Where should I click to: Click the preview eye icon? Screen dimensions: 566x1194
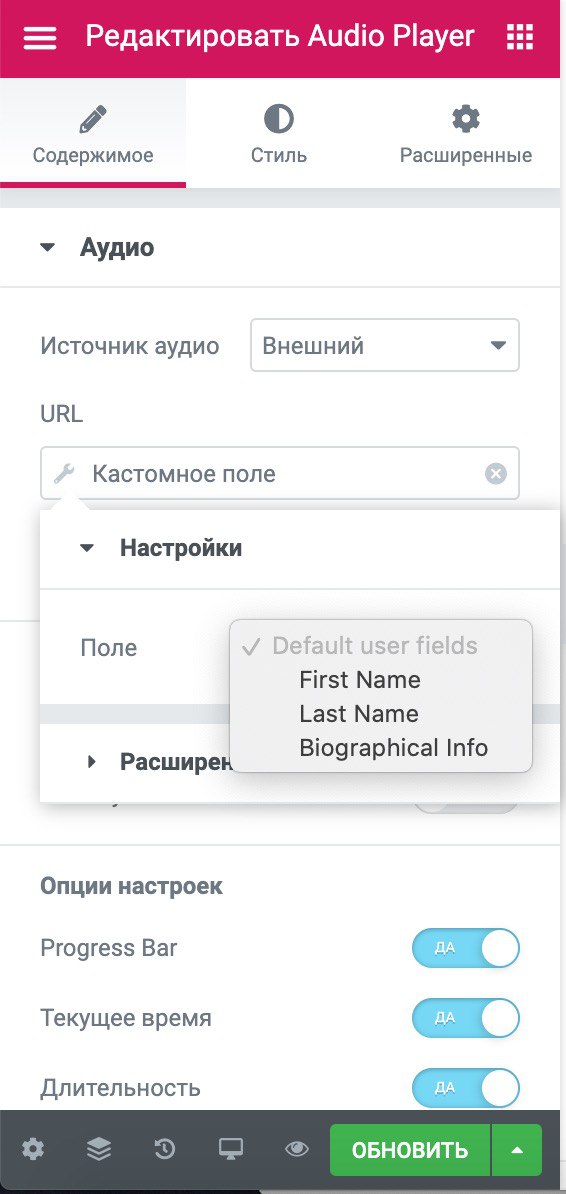tap(297, 1149)
